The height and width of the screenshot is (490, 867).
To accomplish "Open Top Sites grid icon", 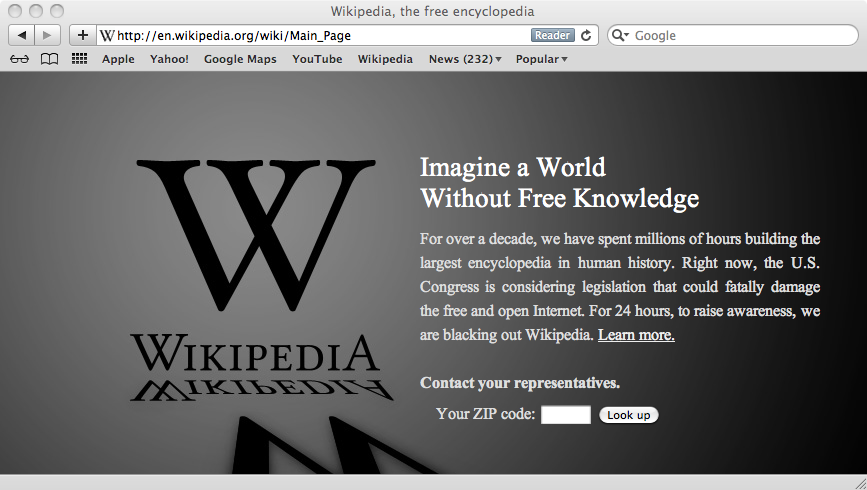I will (80, 59).
